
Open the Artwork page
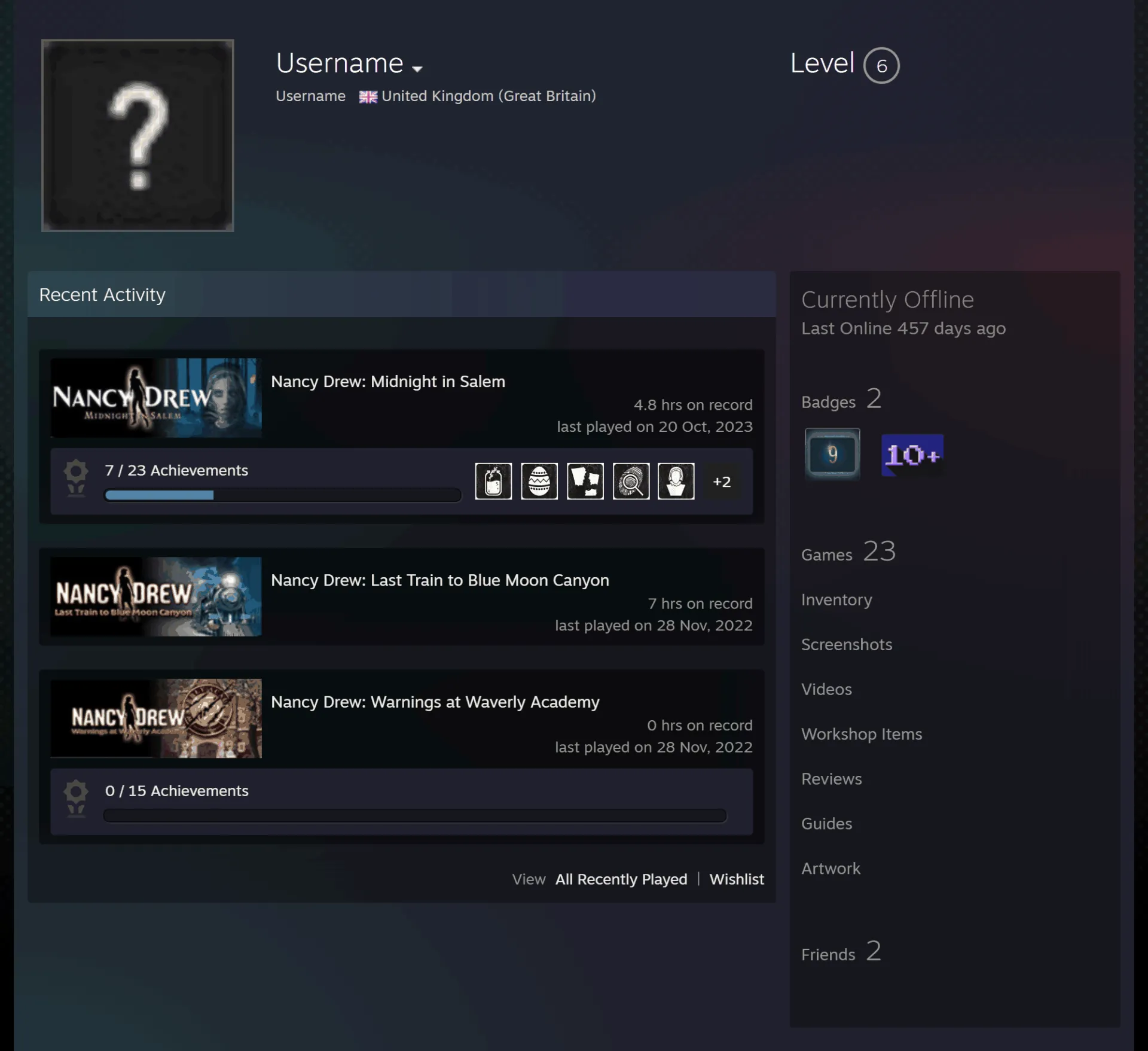click(x=831, y=869)
